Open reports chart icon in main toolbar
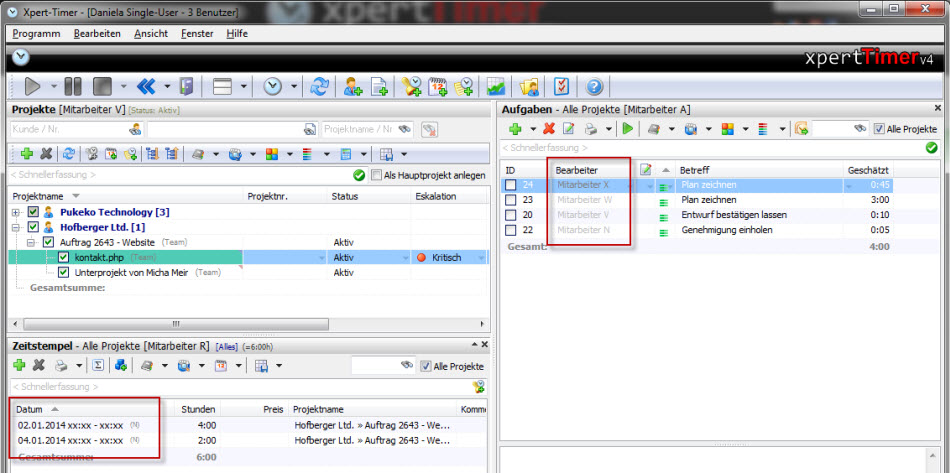Screen dimensions: 950x473 coord(497,87)
